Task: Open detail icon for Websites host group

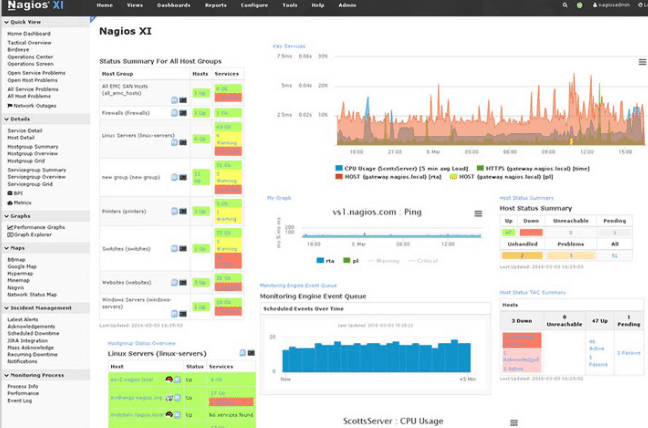Action: (174, 283)
